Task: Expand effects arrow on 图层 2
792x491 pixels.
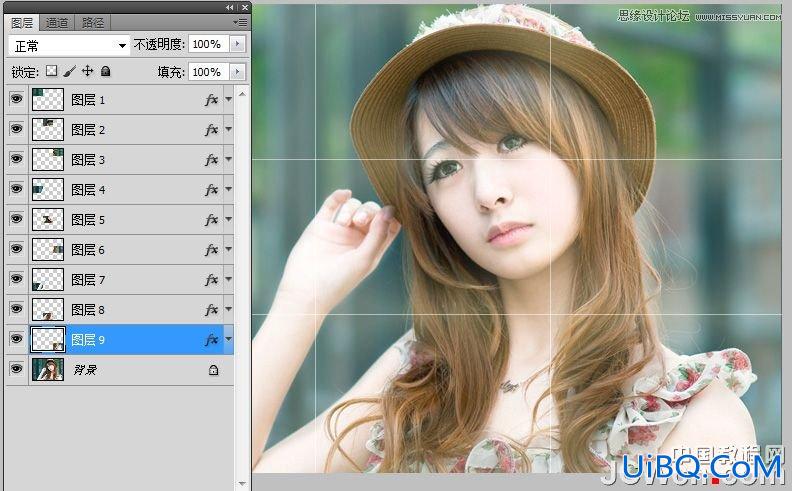Action: click(228, 129)
